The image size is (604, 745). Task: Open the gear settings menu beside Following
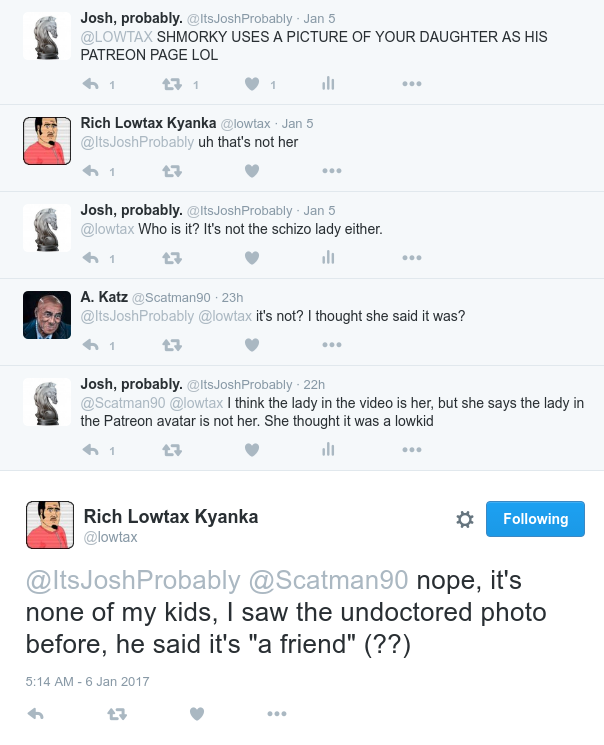[465, 519]
